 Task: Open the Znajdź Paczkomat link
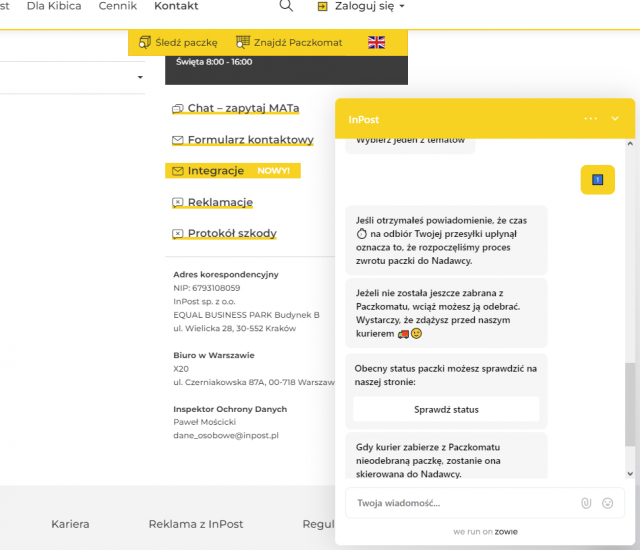(298, 42)
